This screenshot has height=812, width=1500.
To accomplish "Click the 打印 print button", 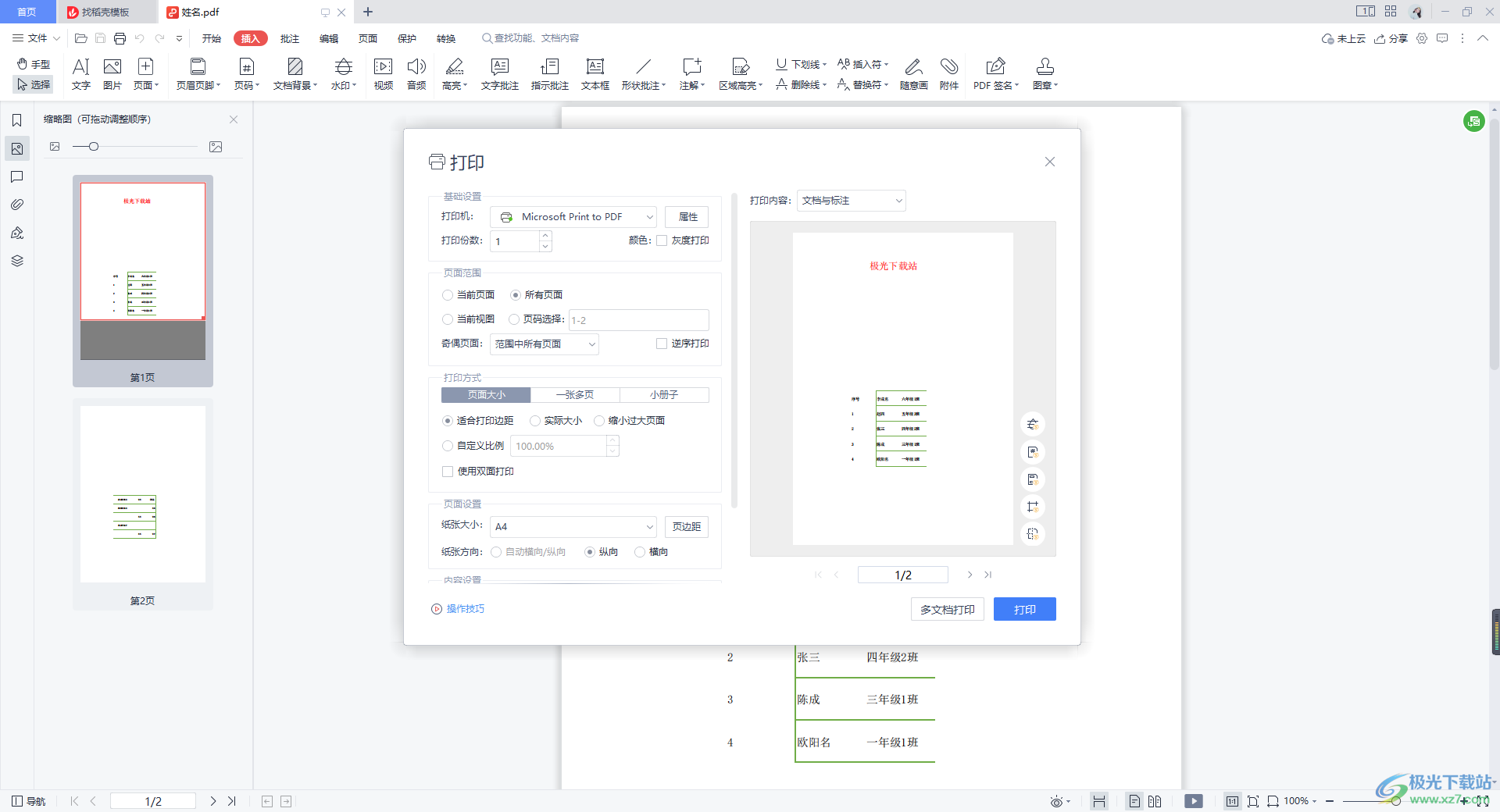I will pyautogui.click(x=1025, y=610).
